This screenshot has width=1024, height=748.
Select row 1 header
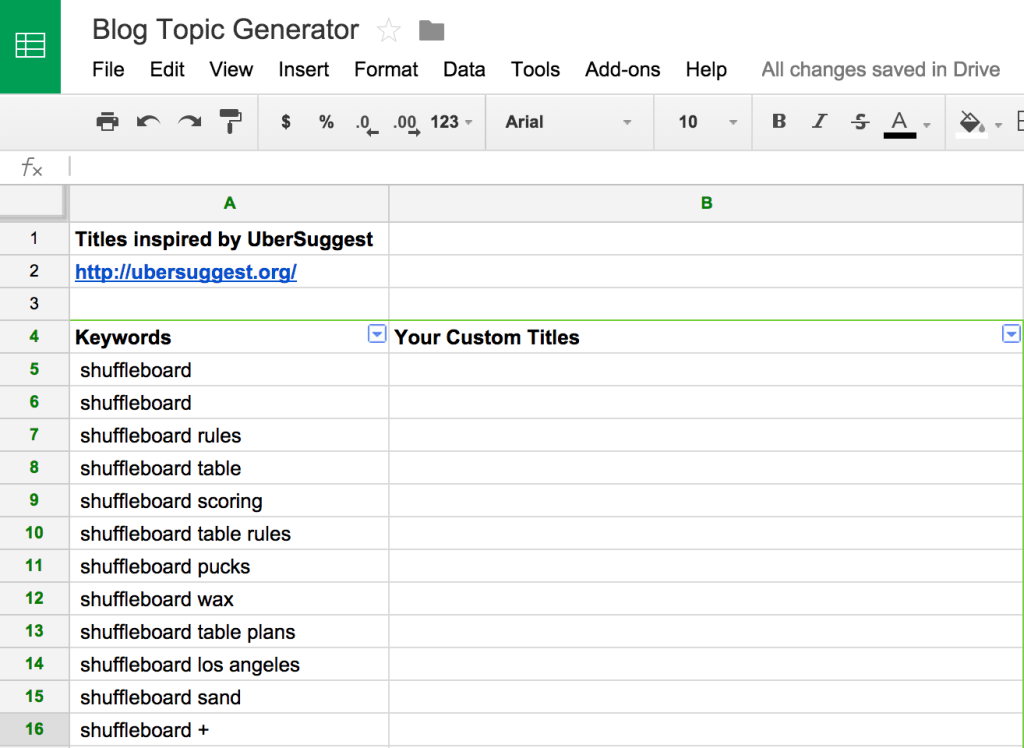pyautogui.click(x=34, y=238)
